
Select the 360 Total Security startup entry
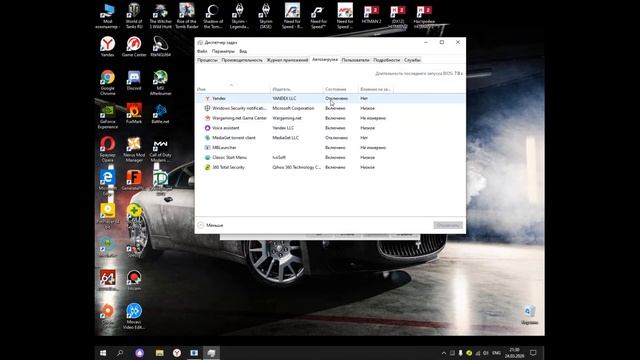click(330, 167)
